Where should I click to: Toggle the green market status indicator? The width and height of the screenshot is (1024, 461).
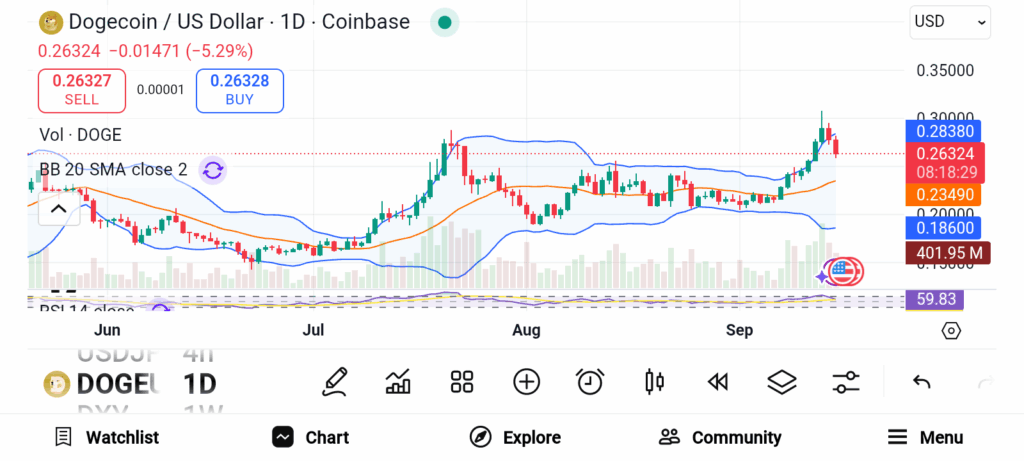(444, 22)
